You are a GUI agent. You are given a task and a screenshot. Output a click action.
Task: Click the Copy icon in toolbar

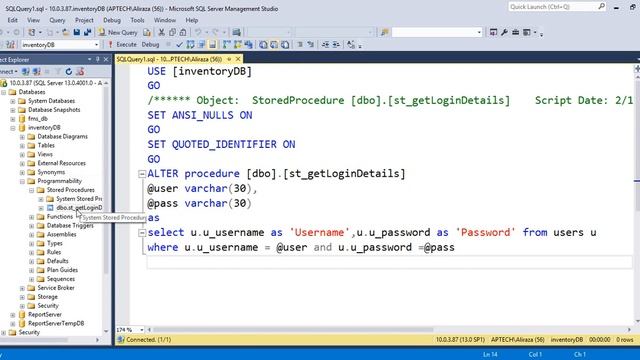point(172,32)
